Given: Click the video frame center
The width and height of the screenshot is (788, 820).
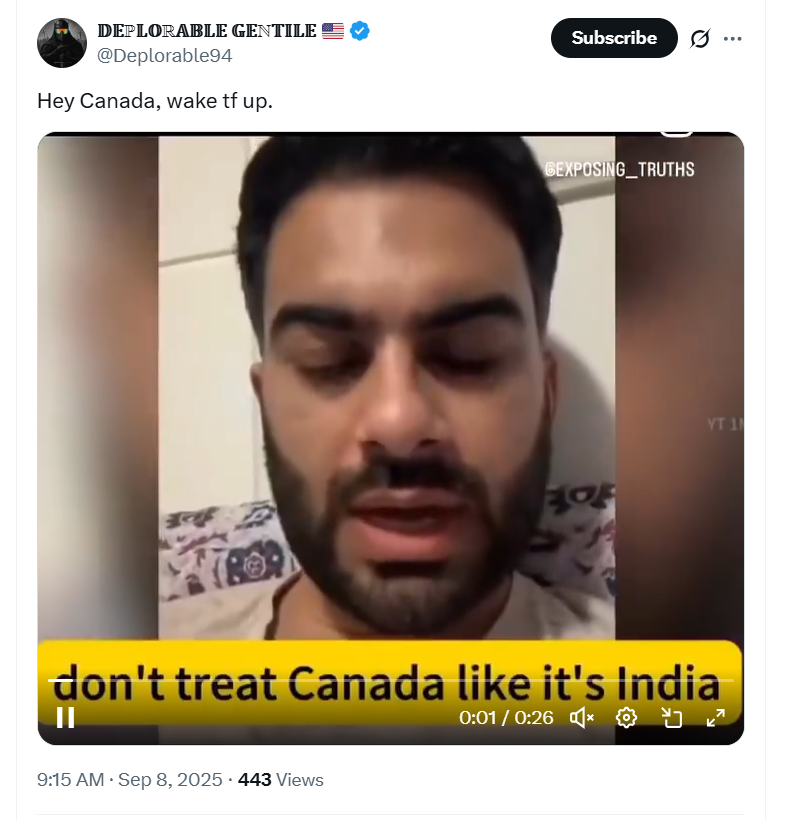Looking at the screenshot, I should [x=391, y=438].
